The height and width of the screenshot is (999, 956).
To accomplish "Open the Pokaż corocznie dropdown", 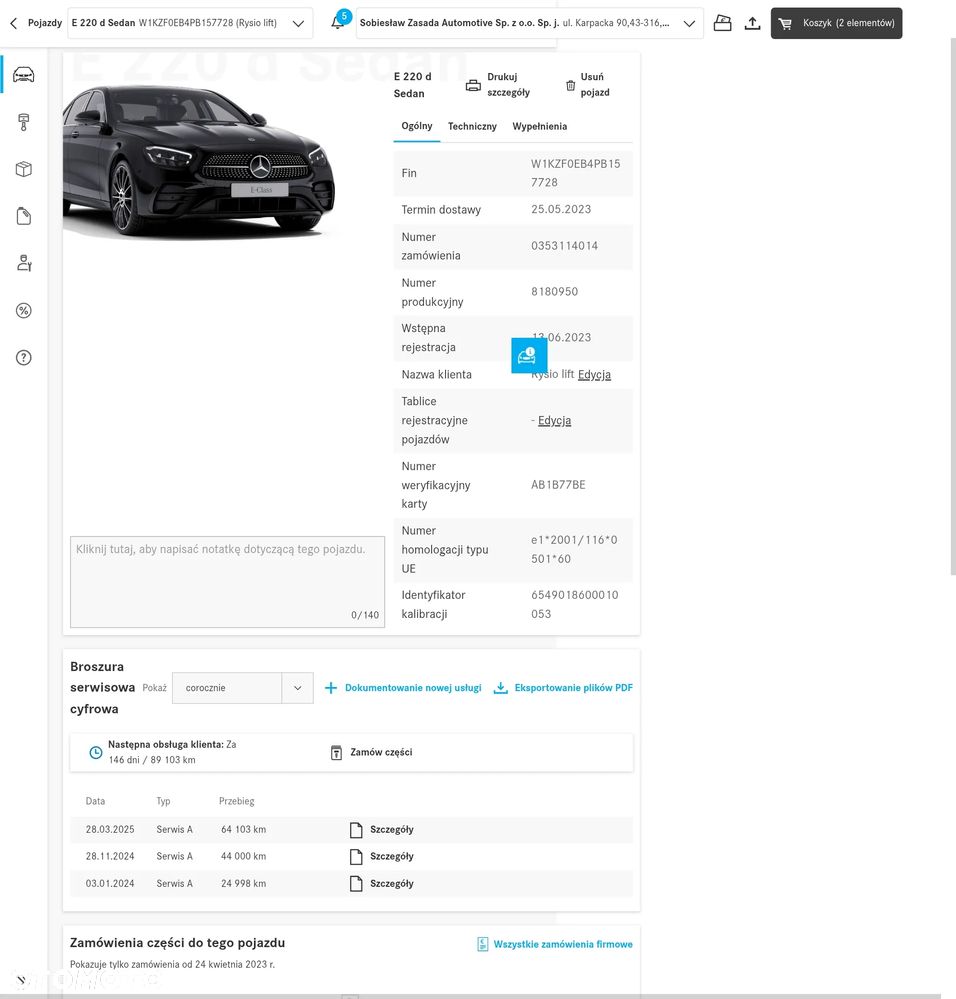I will coord(243,688).
